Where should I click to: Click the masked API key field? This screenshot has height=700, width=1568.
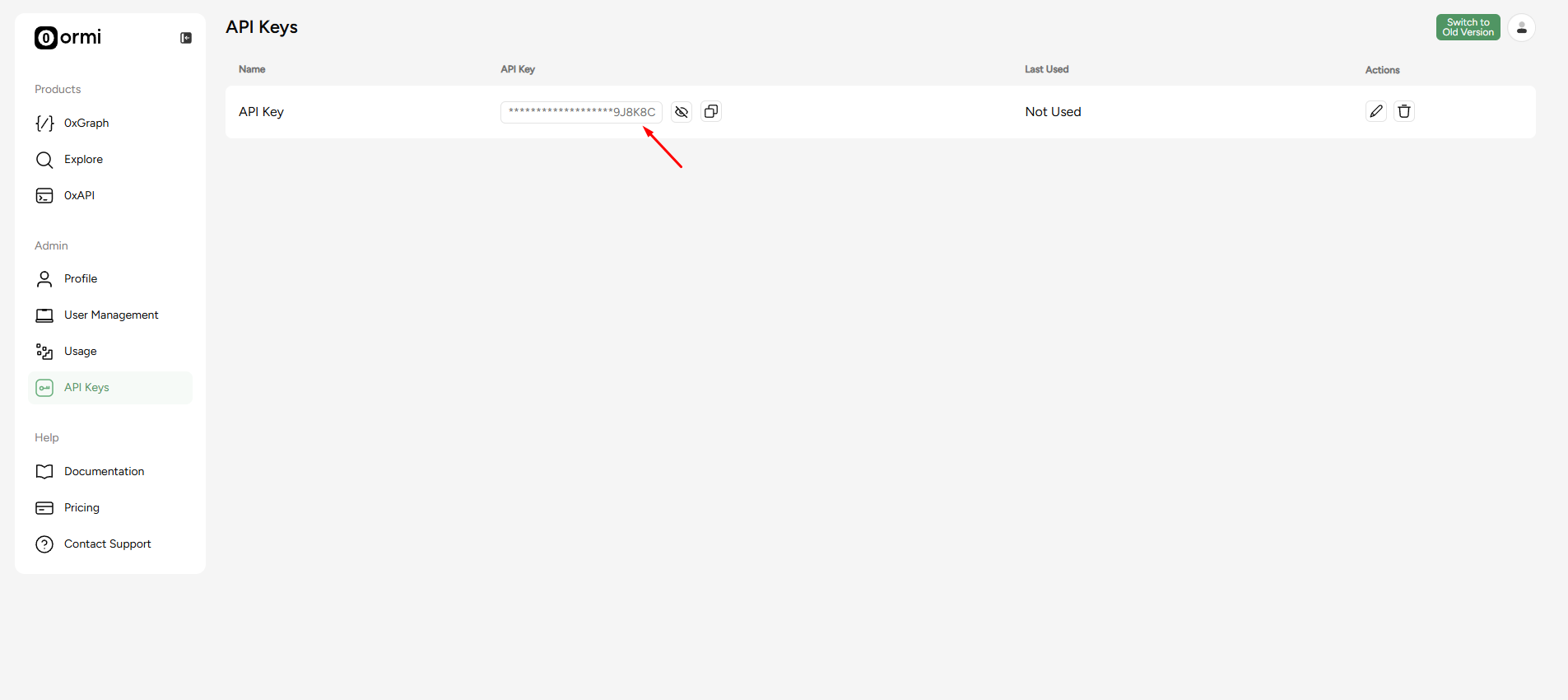coord(581,112)
